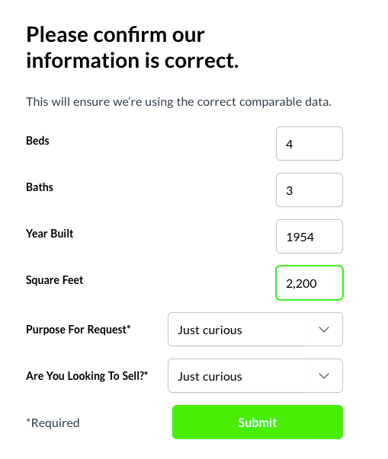The image size is (388, 459).
Task: Click the 'Please confirm our information' heading
Action: 132,47
